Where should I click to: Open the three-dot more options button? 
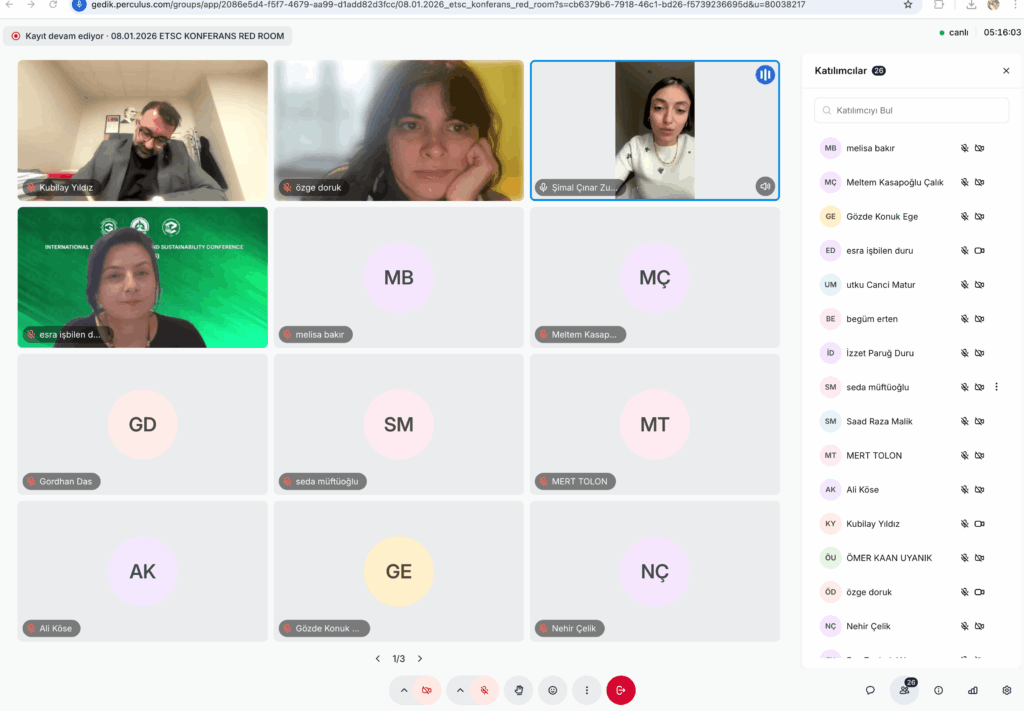586,690
